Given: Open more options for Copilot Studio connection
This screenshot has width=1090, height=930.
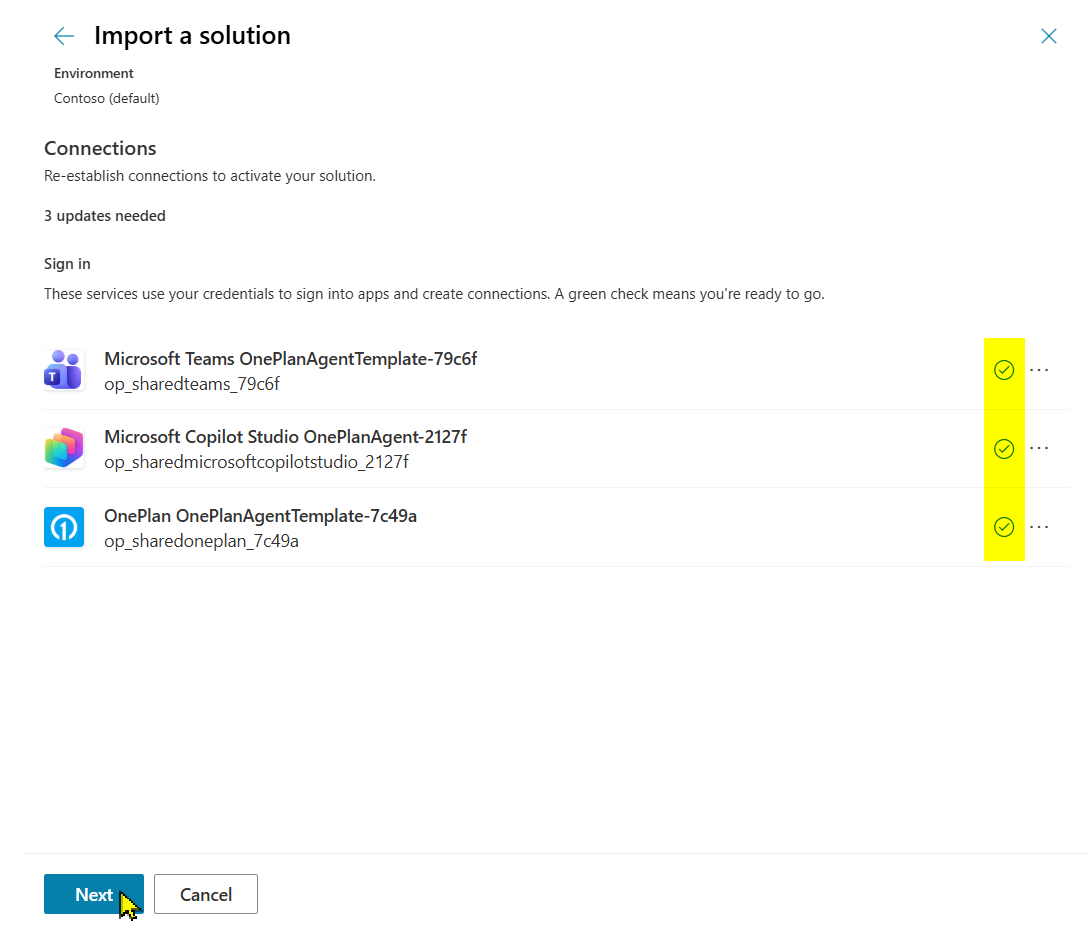Looking at the screenshot, I should 1039,448.
